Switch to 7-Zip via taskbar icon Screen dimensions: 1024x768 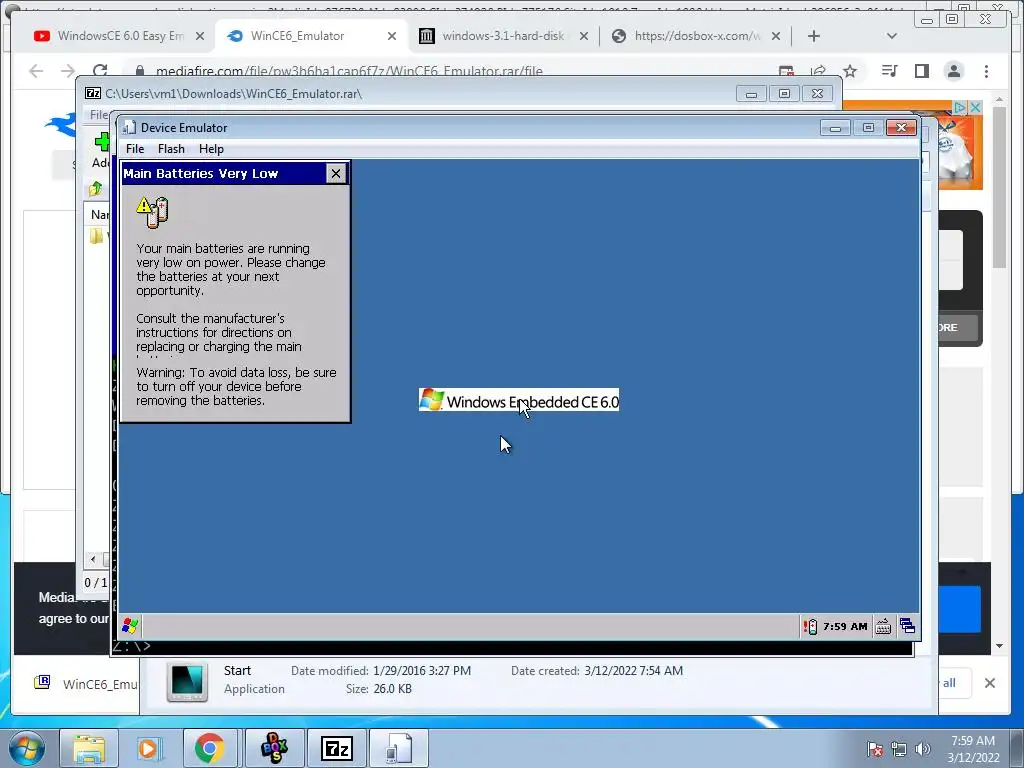pyautogui.click(x=336, y=748)
